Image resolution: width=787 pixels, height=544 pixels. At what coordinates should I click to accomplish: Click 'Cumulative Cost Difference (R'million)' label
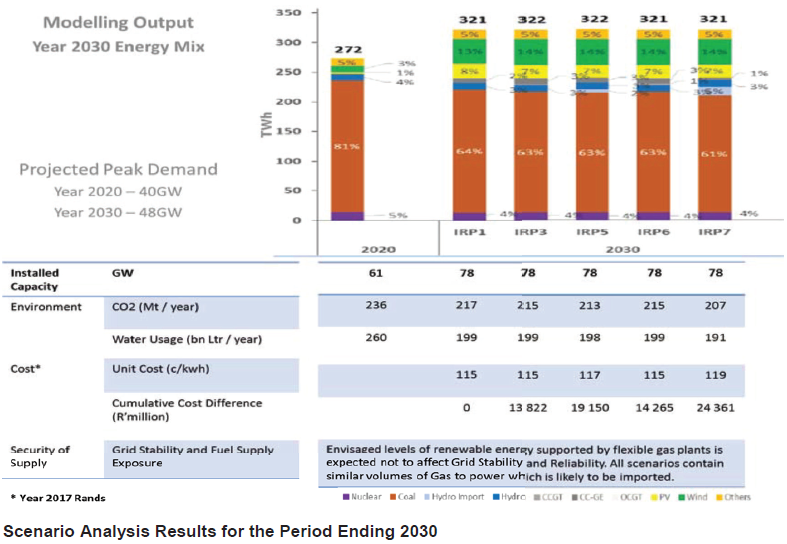[x=187, y=410]
